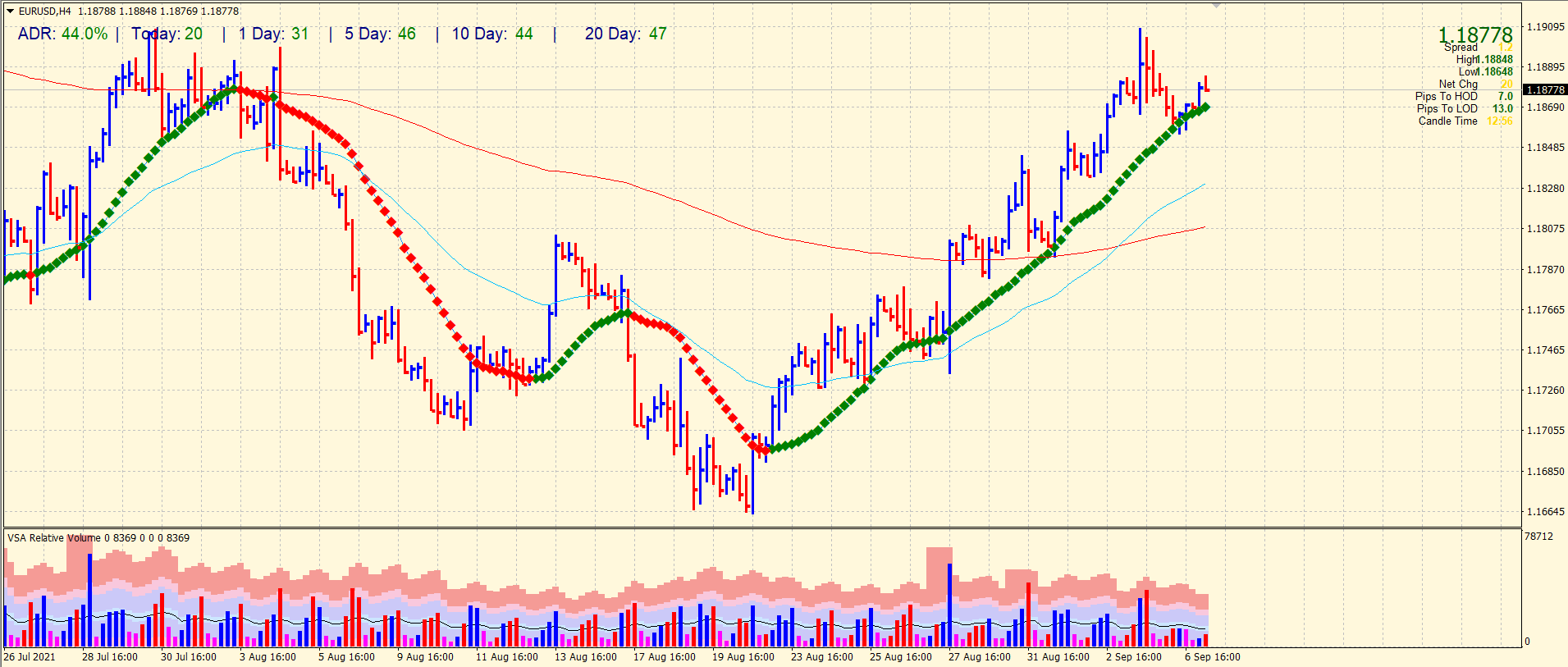Click the 1.18280 price axis label
The width and height of the screenshot is (1568, 667).
pos(1545,189)
